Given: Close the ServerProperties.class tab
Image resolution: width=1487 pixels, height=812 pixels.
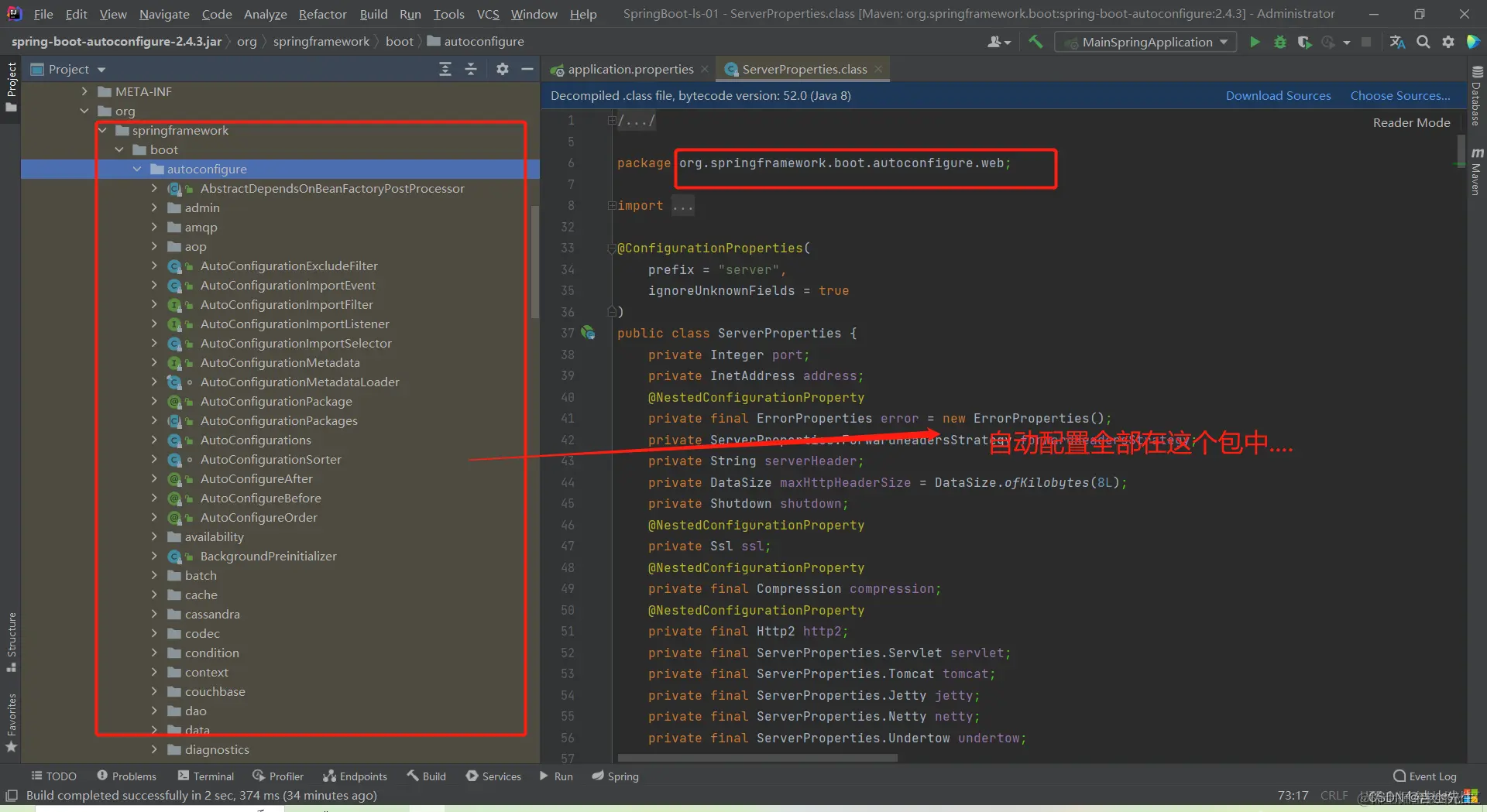Looking at the screenshot, I should (878, 69).
